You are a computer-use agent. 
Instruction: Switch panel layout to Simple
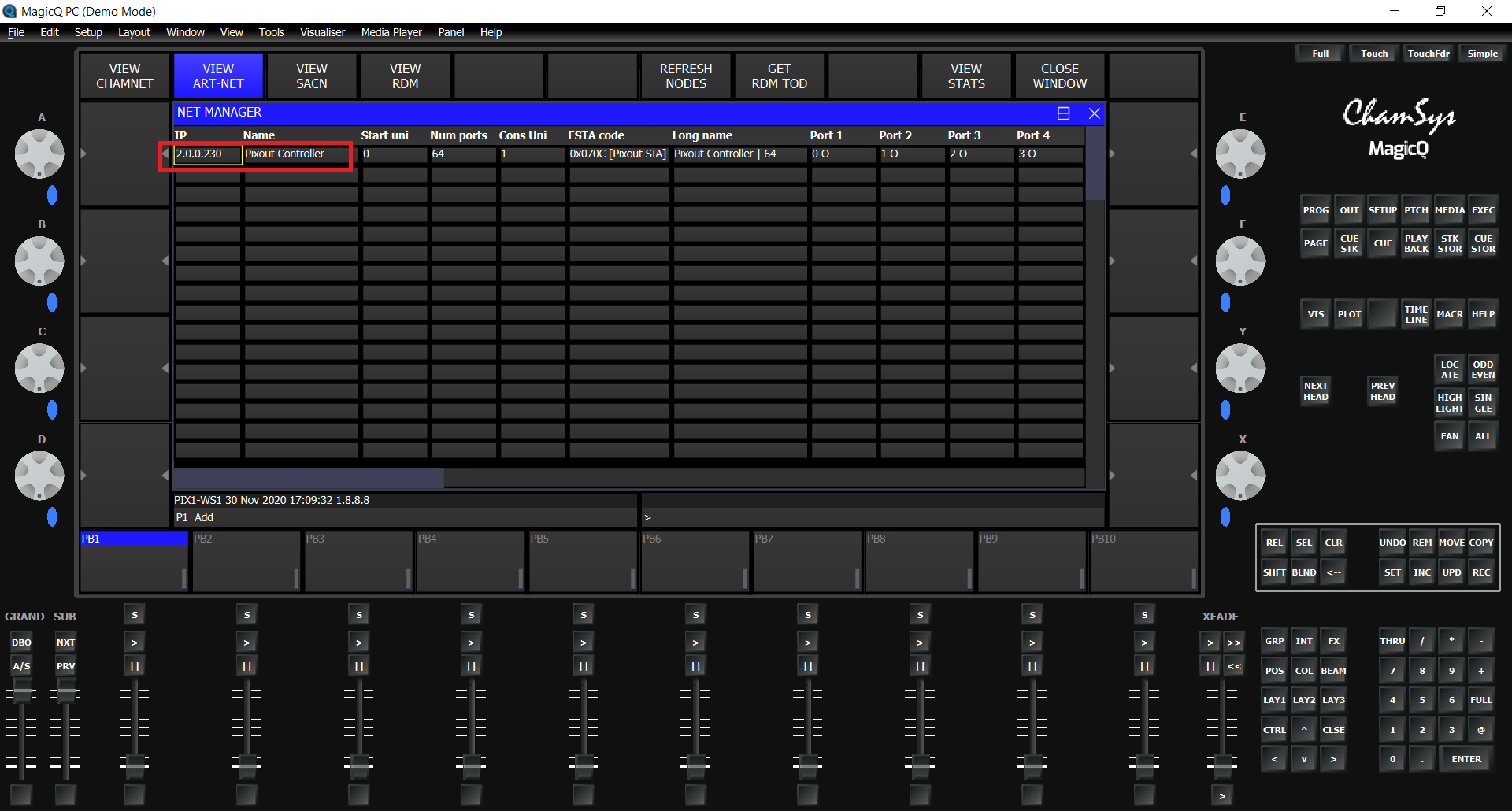tap(1482, 54)
